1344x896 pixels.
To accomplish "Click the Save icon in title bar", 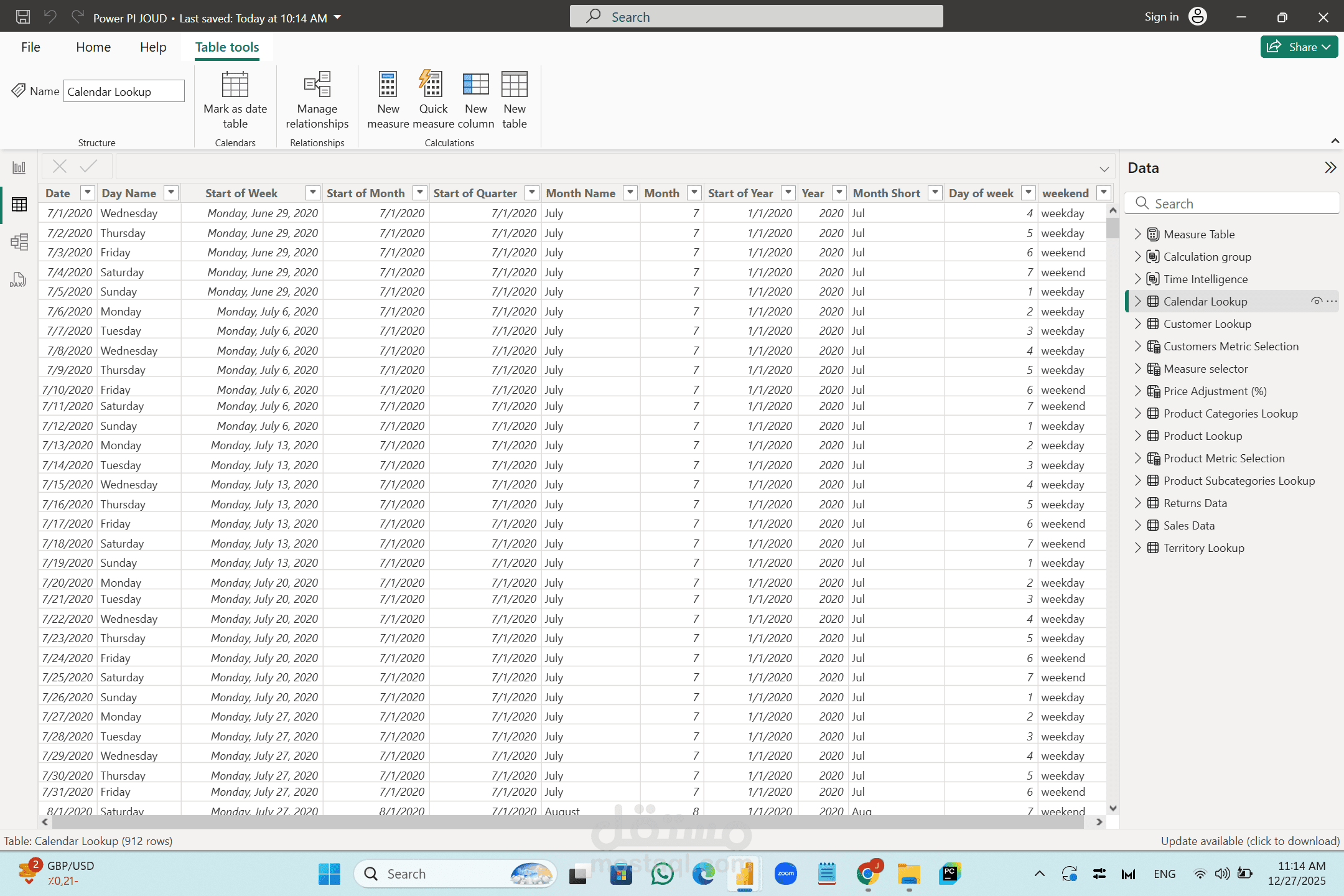I will (23, 17).
